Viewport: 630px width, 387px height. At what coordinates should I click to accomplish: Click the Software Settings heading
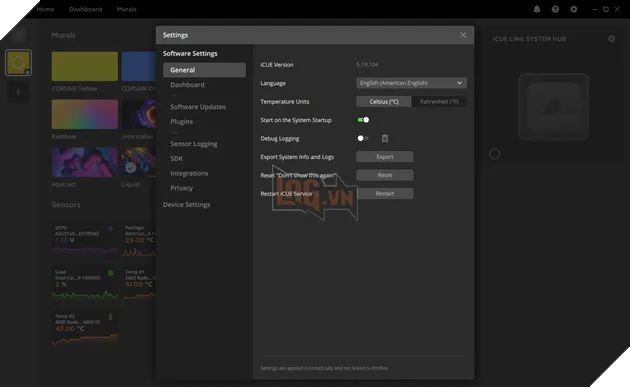click(x=190, y=53)
